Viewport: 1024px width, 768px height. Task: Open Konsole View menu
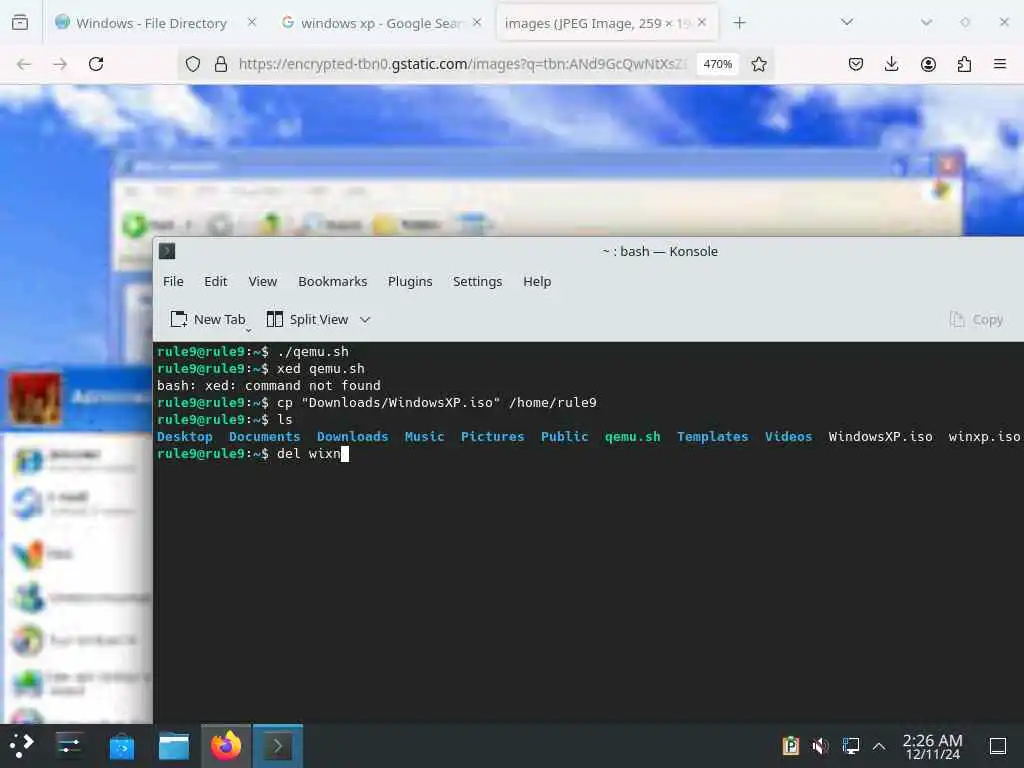(x=263, y=281)
